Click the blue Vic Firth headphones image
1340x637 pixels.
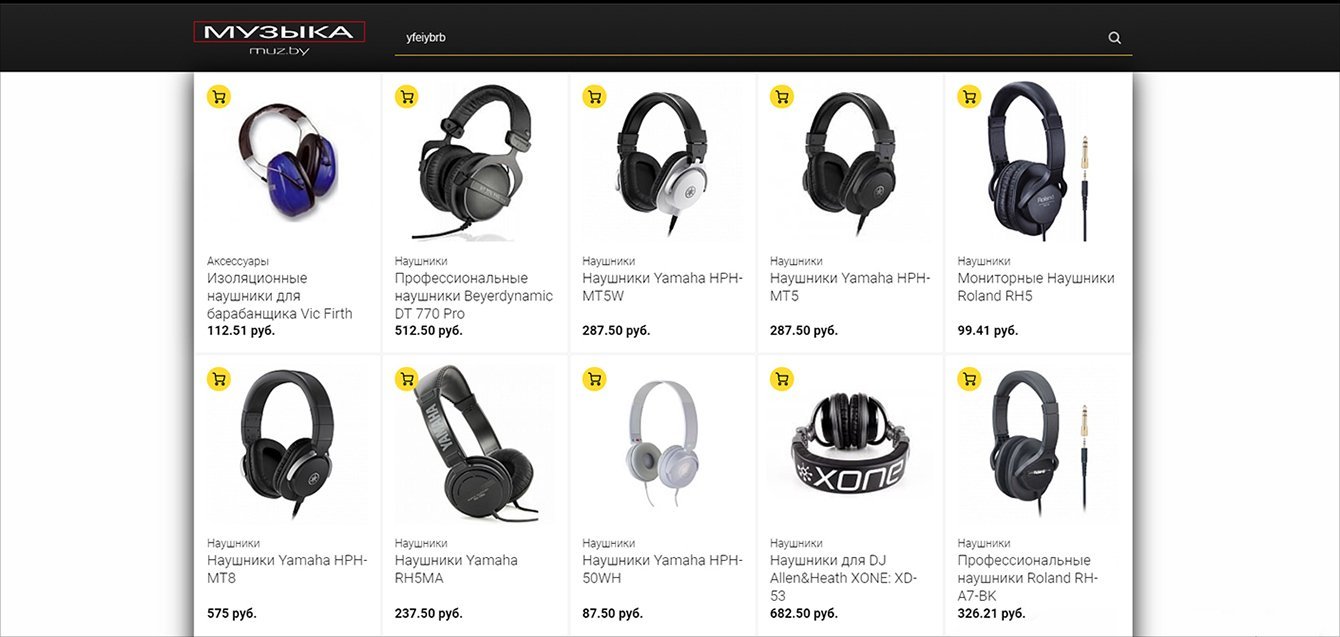tap(287, 165)
